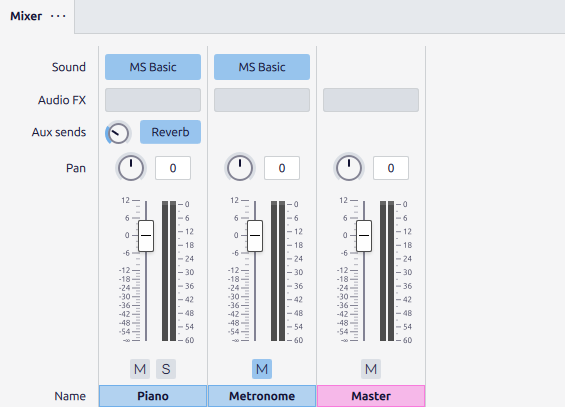565x407 pixels.
Task: Click the Master pan knob
Action: tap(349, 168)
